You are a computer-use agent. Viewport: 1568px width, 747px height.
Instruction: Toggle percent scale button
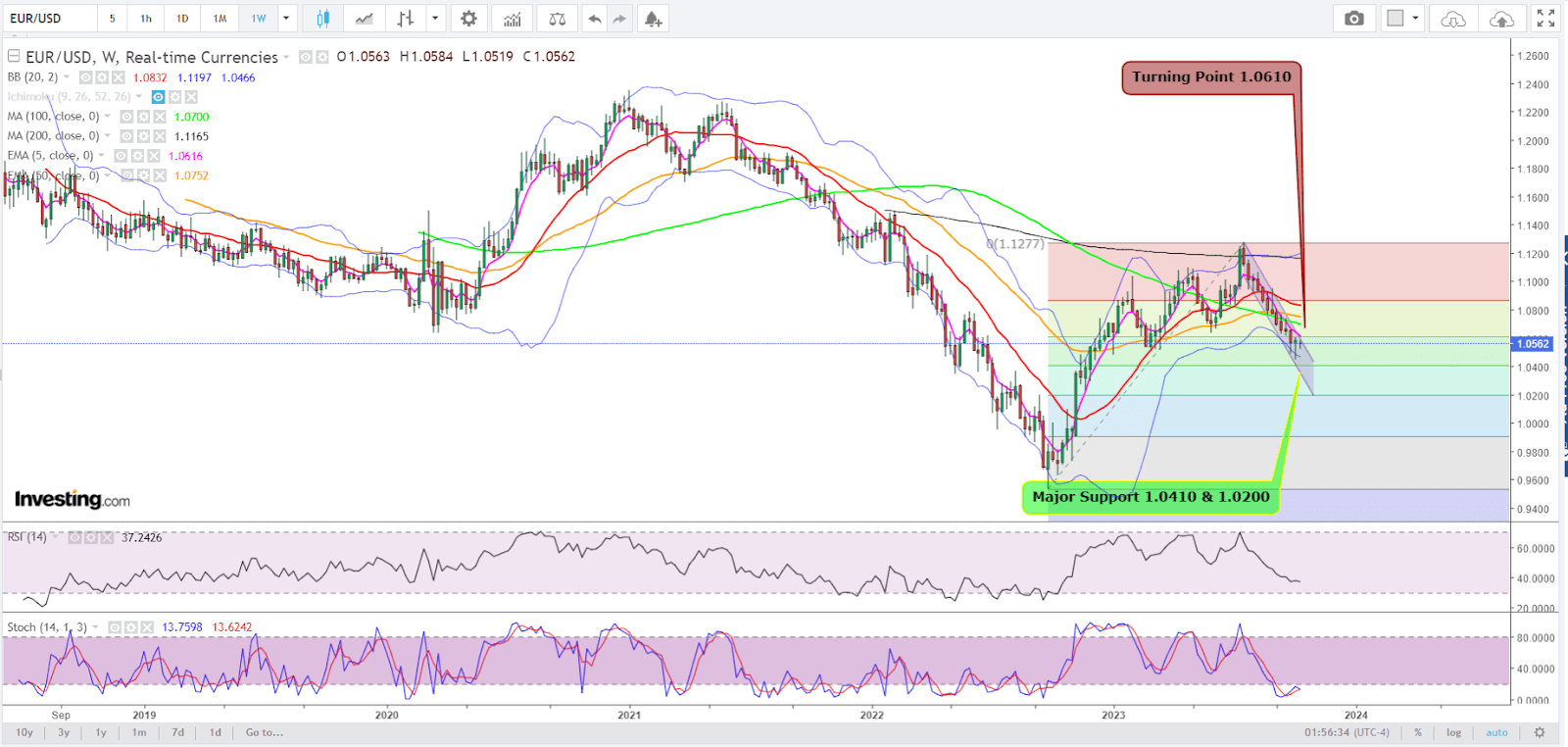1417,732
